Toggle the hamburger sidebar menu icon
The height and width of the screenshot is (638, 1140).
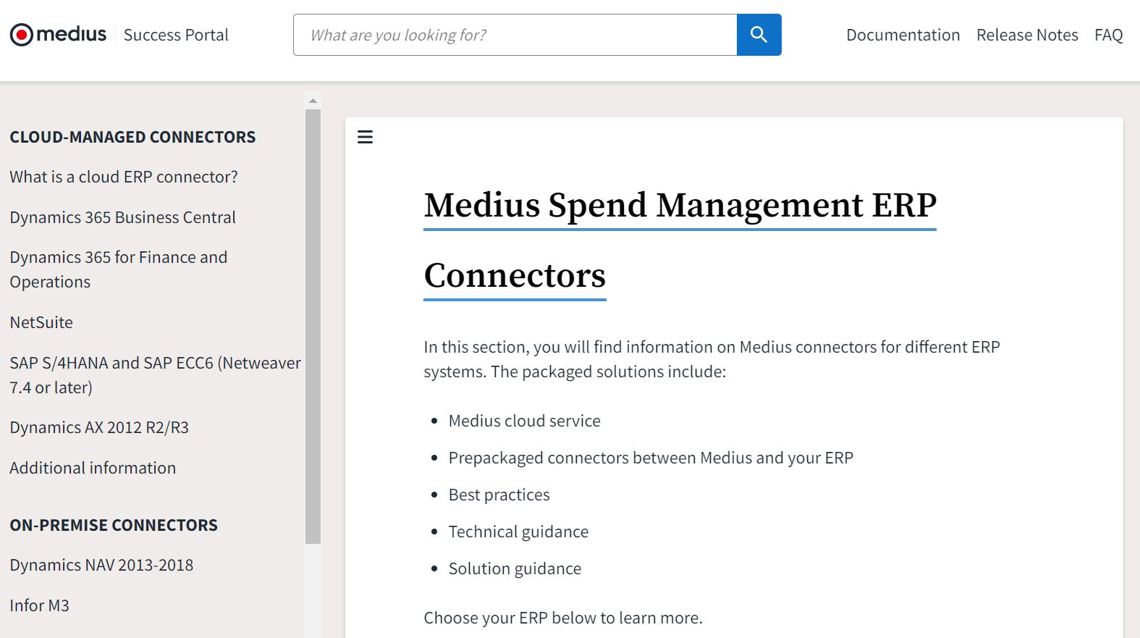click(365, 137)
